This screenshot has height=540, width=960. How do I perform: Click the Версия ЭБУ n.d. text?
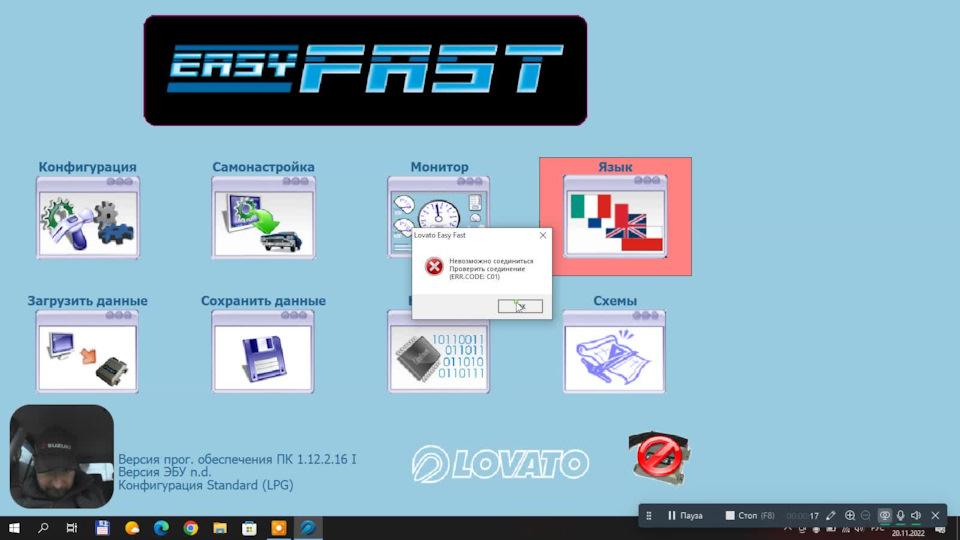(165, 472)
